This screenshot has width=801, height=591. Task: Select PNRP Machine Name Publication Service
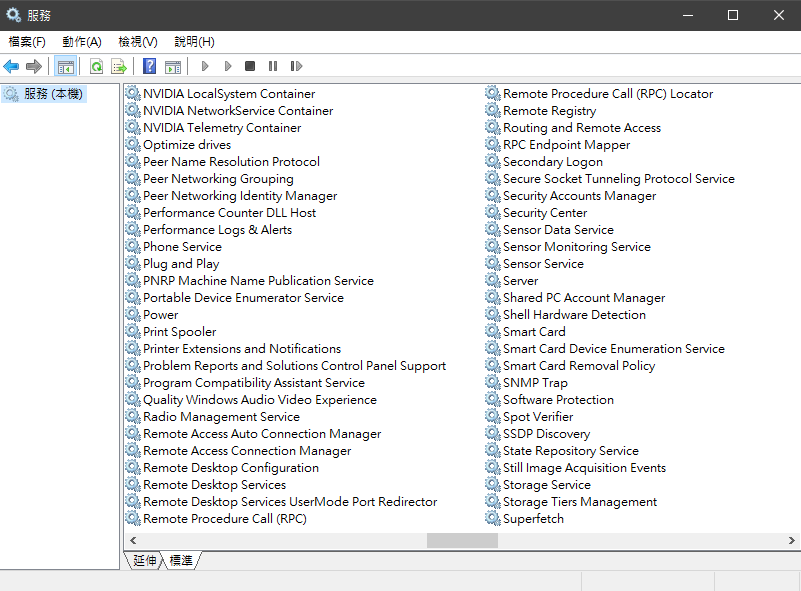click(258, 280)
